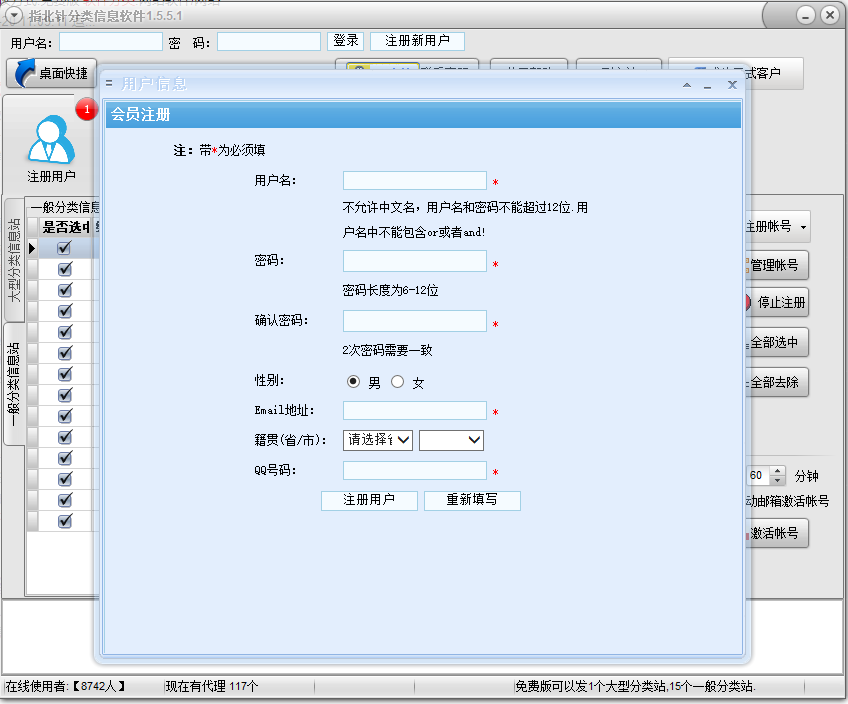The image size is (848, 704).
Task: Reset form with 重新填写 button
Action: tap(472, 500)
